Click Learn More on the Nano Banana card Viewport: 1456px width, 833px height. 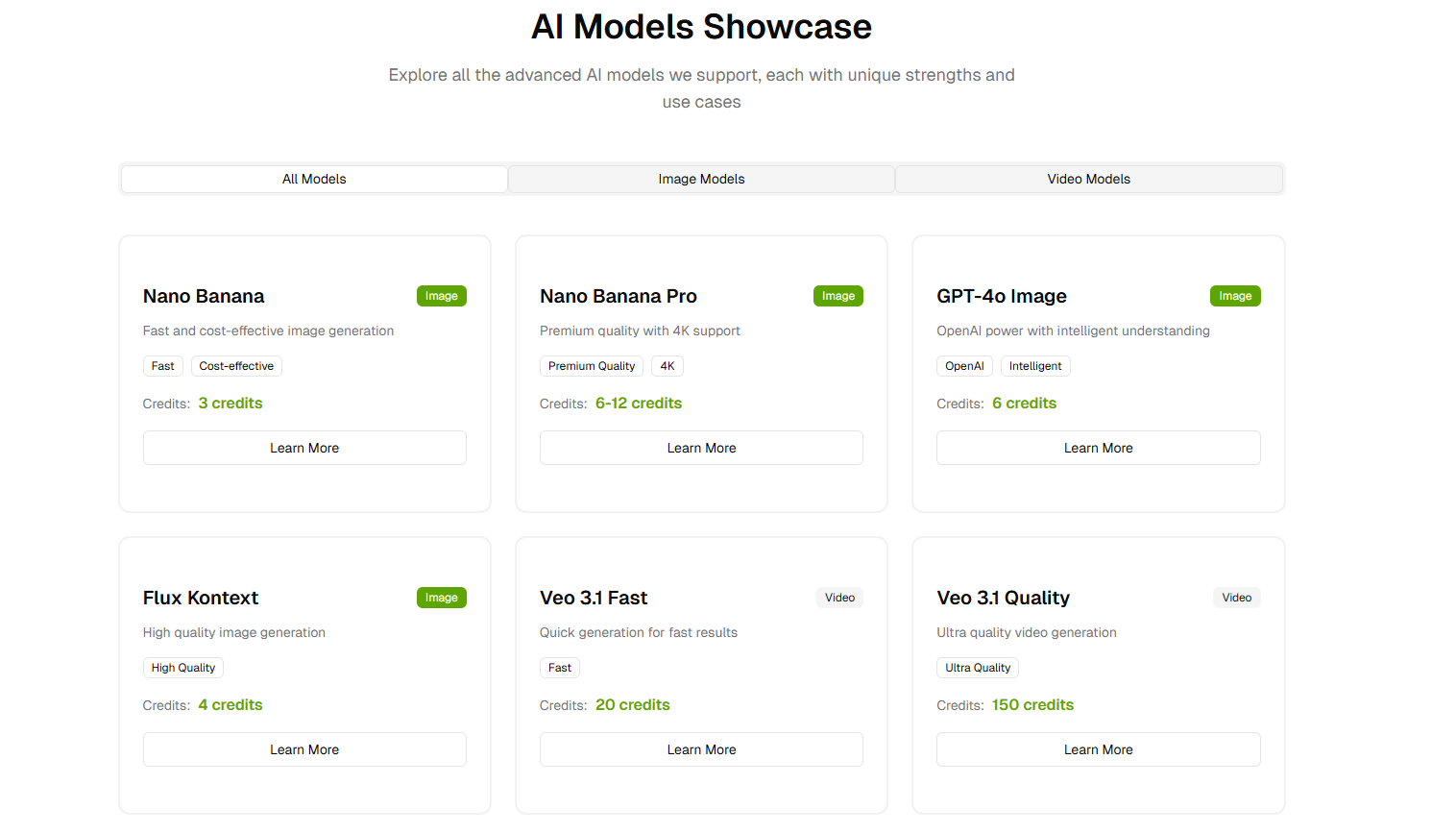(304, 448)
